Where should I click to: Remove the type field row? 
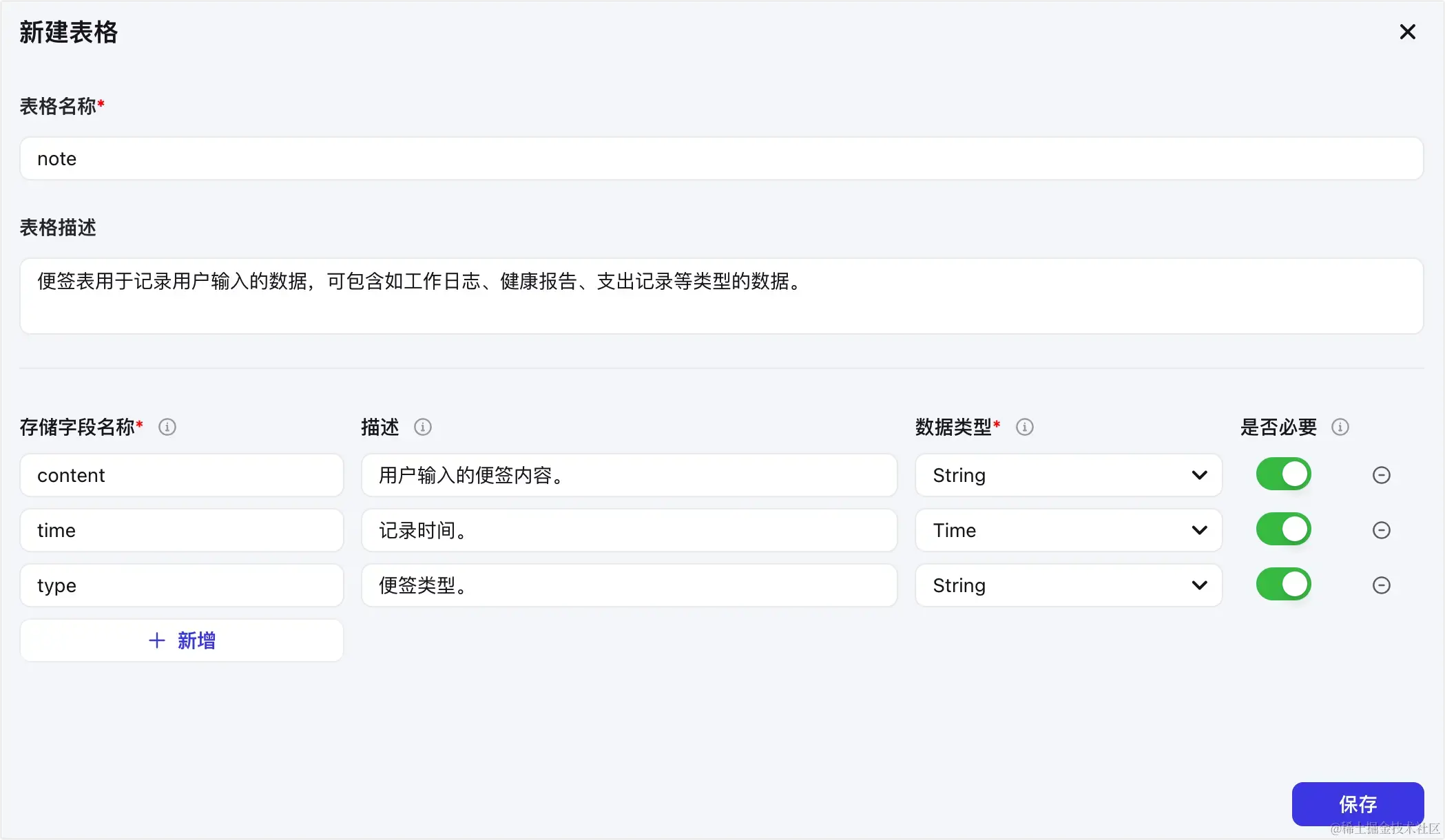[1382, 585]
